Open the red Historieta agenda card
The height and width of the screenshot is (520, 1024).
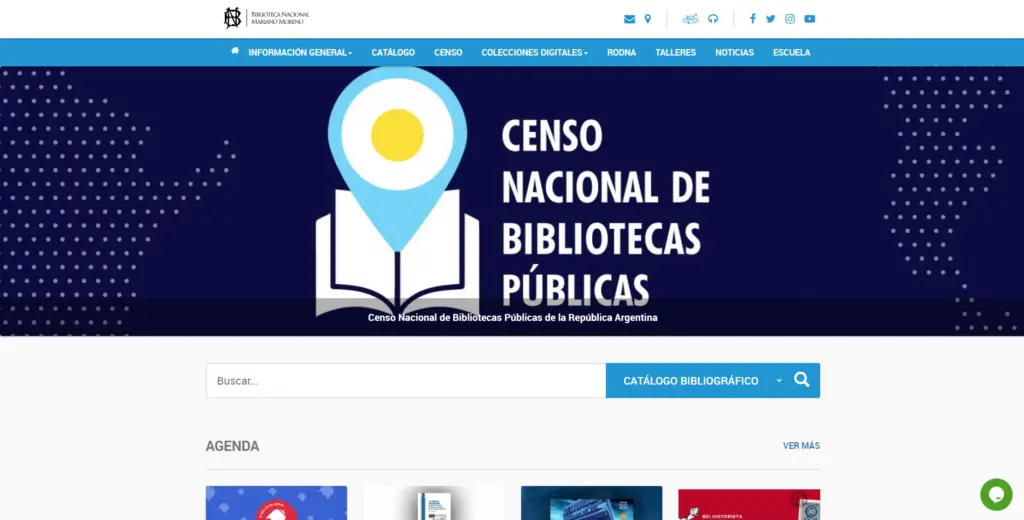[x=749, y=504]
